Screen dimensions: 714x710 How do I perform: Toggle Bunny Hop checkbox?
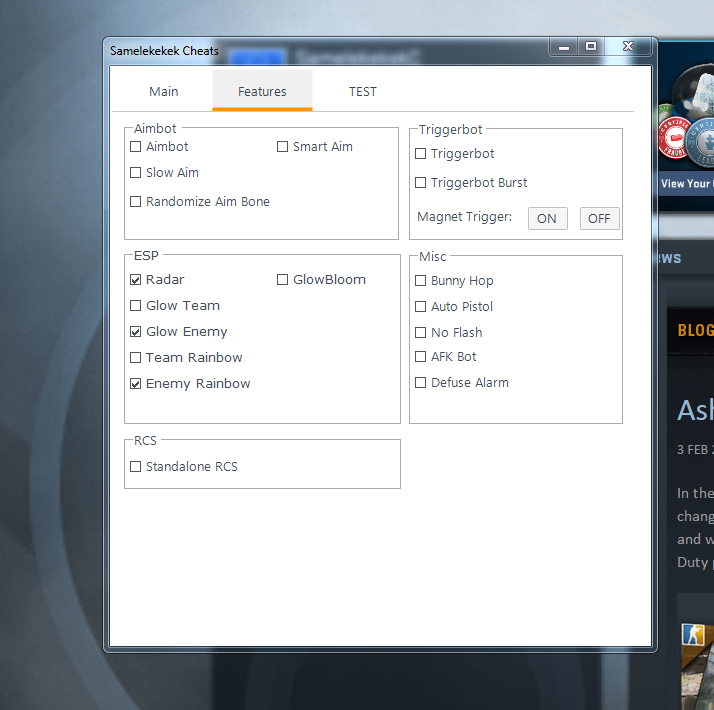tap(421, 281)
